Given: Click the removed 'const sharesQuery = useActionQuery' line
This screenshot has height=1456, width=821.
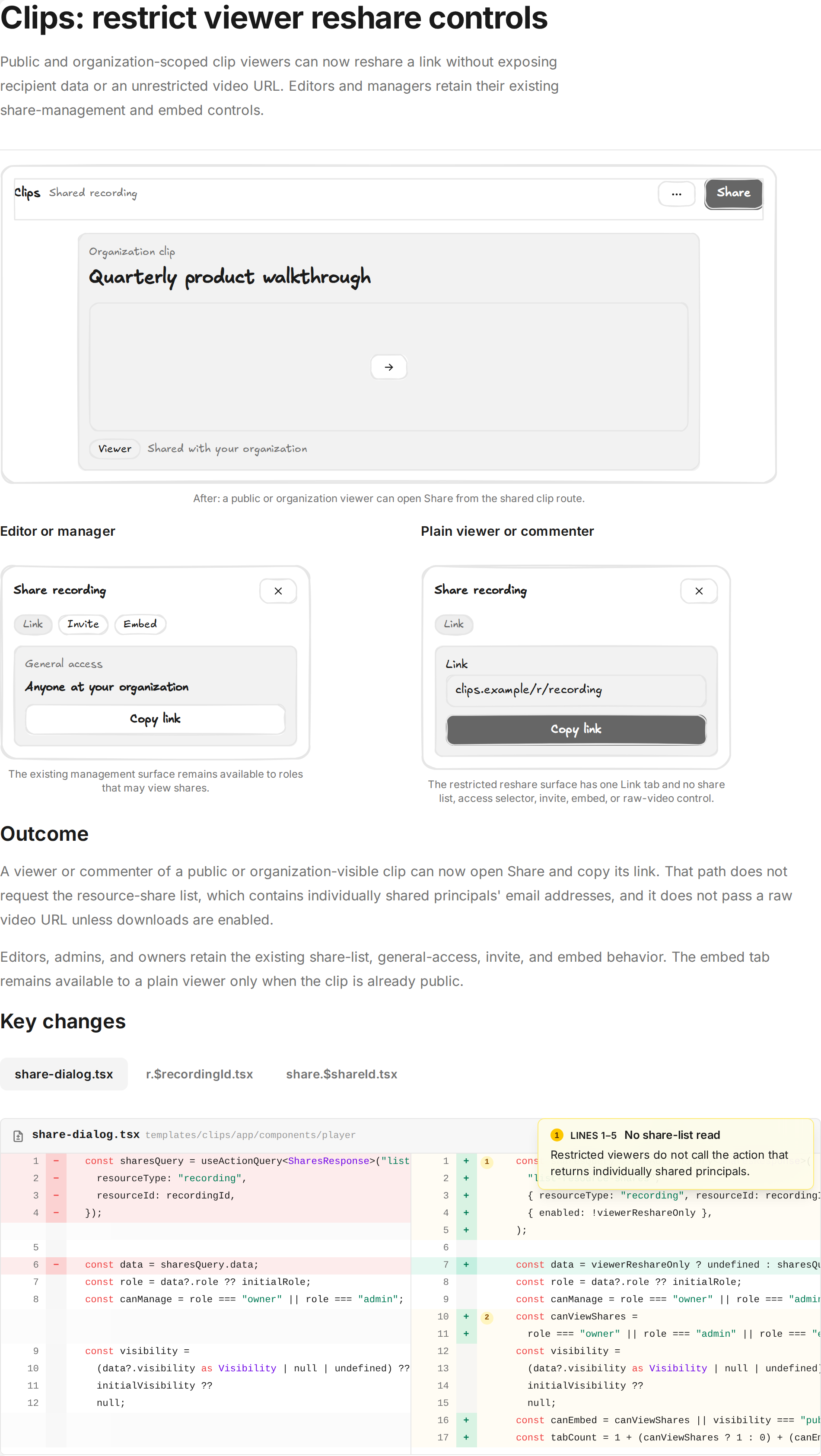Looking at the screenshot, I should coord(206,1161).
